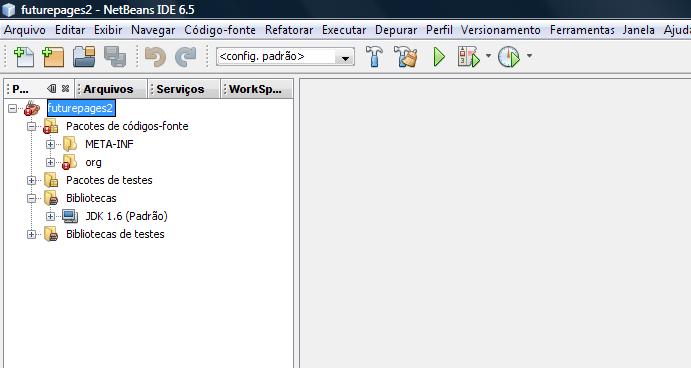Viewport: 691px width, 368px height.
Task: Select the 'META-INF' tree row
Action: [x=109, y=144]
